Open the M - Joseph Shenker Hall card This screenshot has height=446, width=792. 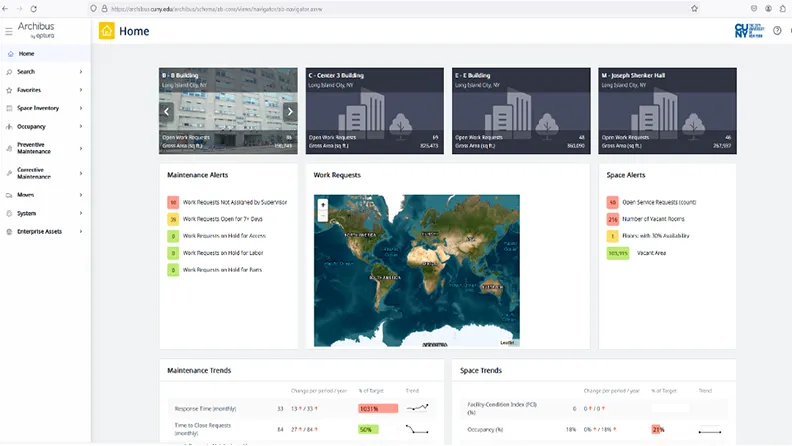[x=667, y=111]
